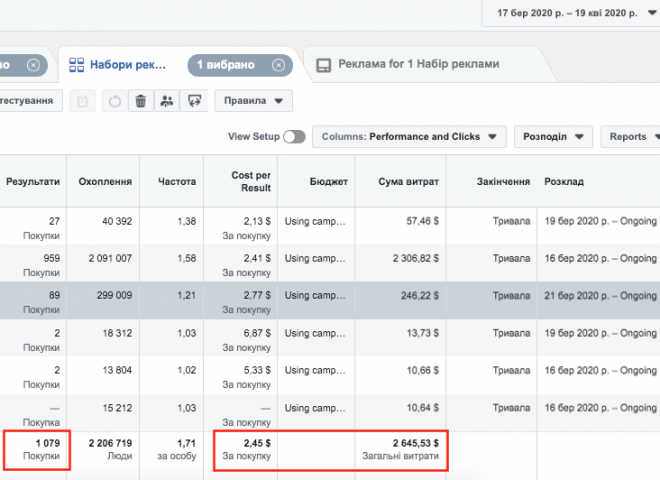Click the clipboard paste icon in toolbar
Screen dimensions: 660x480
click(x=82, y=101)
